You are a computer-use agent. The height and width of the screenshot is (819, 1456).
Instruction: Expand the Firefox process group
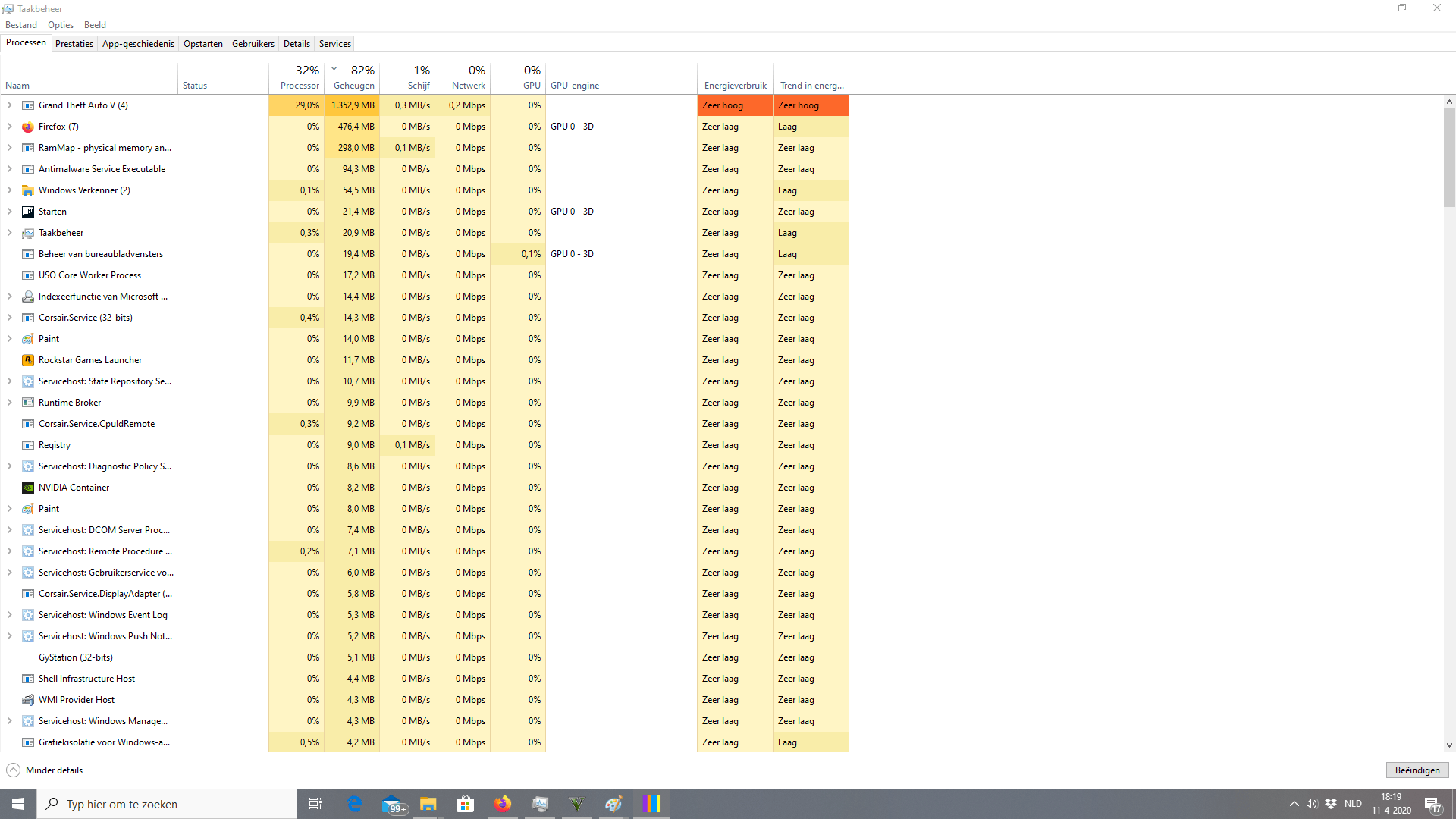[x=10, y=127]
